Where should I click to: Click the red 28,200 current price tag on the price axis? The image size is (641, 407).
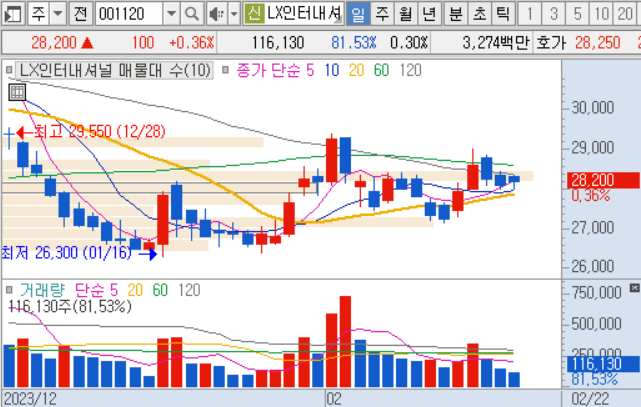[x=603, y=180]
